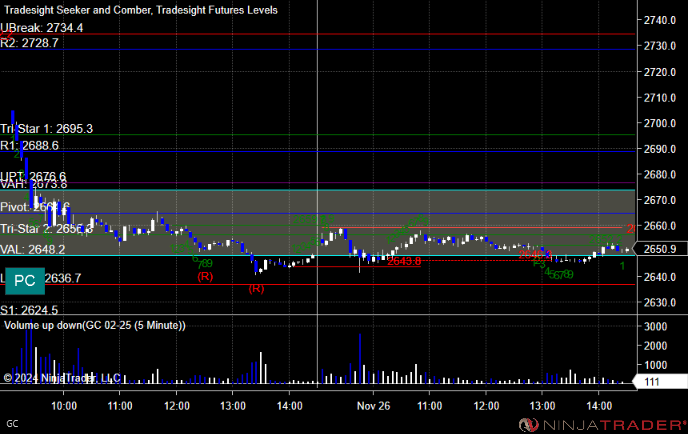This screenshot has height=434, width=688.
Task: Select the red 2646.3 chart label
Action: click(535, 255)
